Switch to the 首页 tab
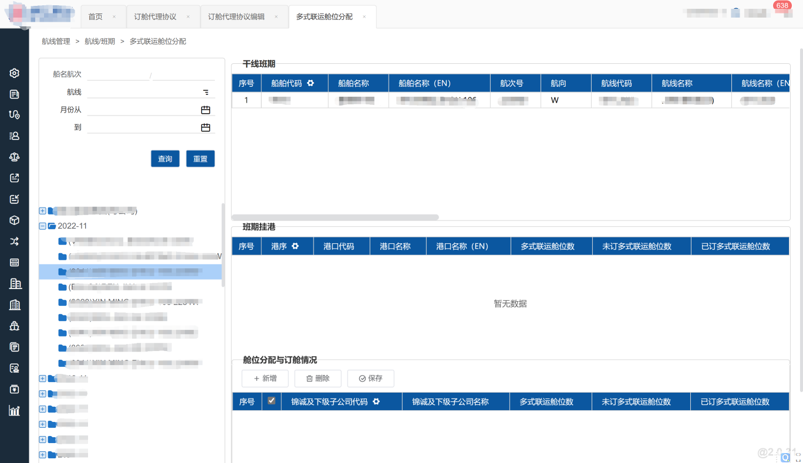The width and height of the screenshot is (803, 463). point(95,17)
